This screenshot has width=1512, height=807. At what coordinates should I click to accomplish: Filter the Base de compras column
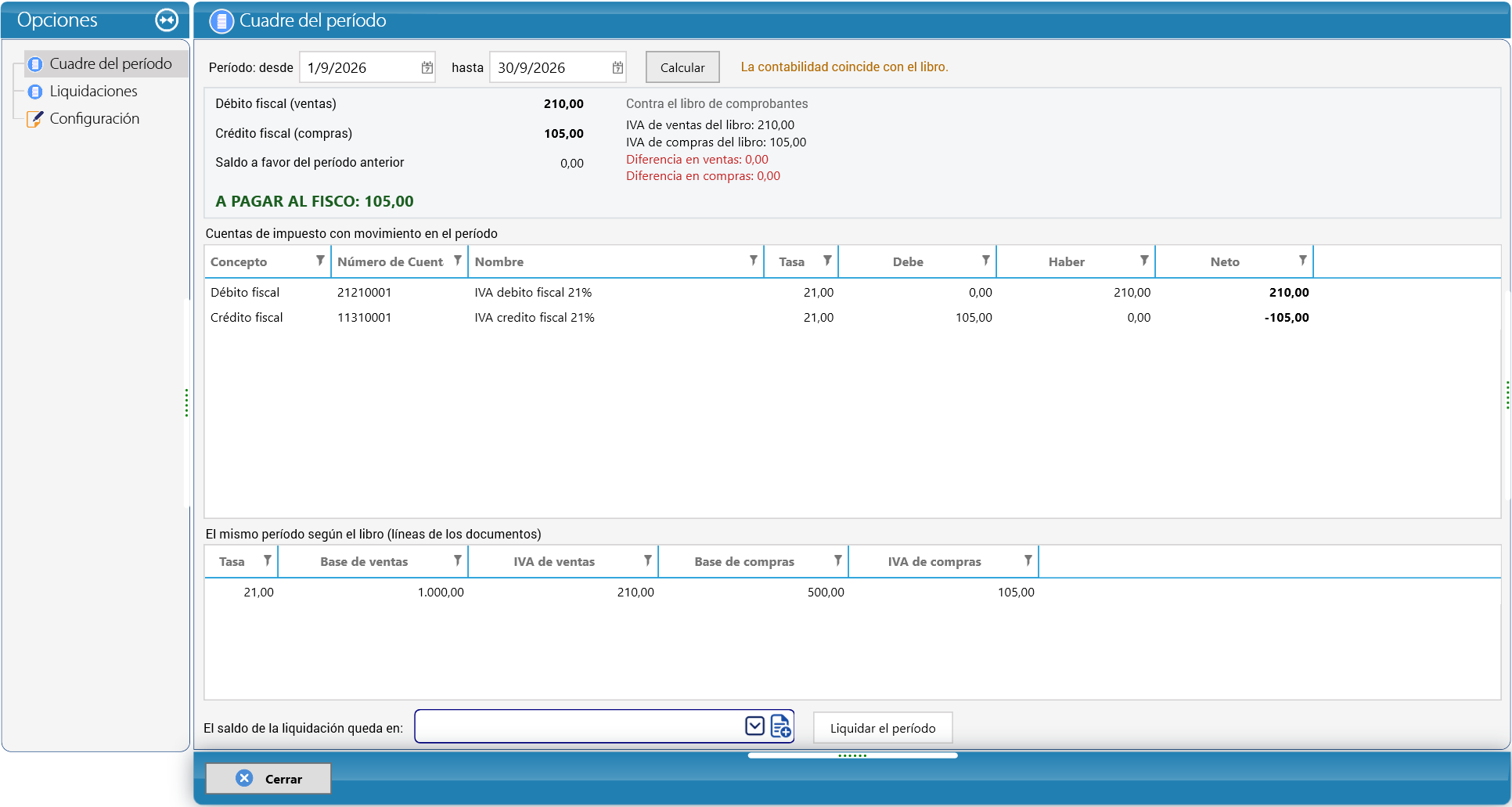837,560
